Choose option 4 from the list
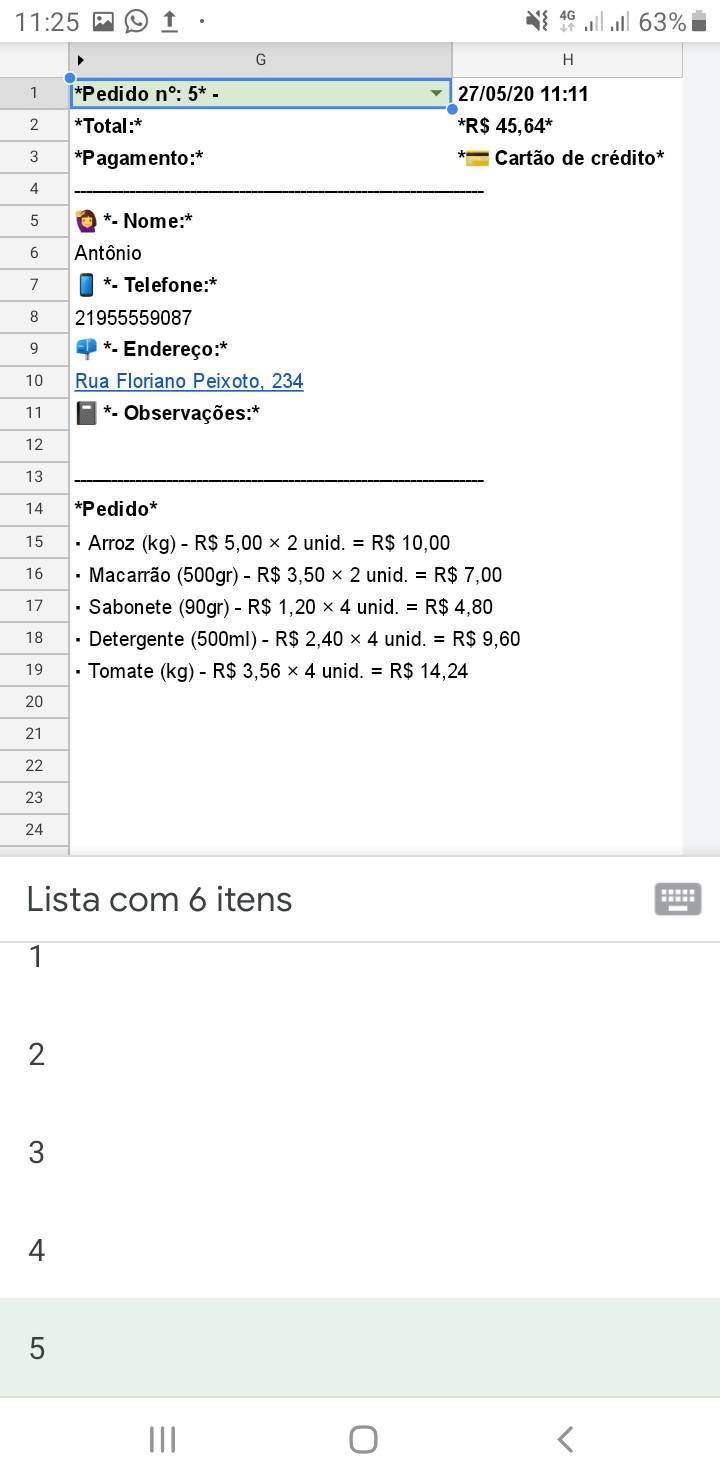Image resolution: width=720 pixels, height=1480 pixels. pyautogui.click(x=360, y=1250)
